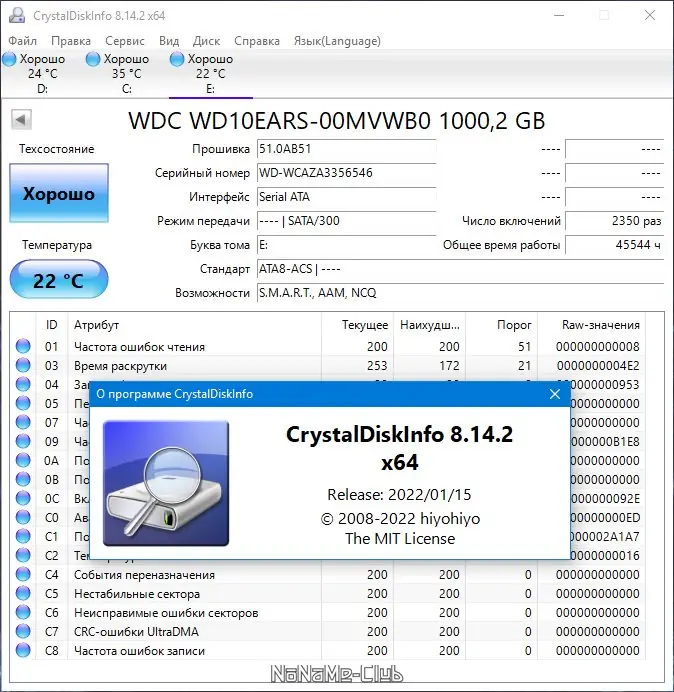Click the Текущее column header
The width and height of the screenshot is (674, 692).
[358, 325]
